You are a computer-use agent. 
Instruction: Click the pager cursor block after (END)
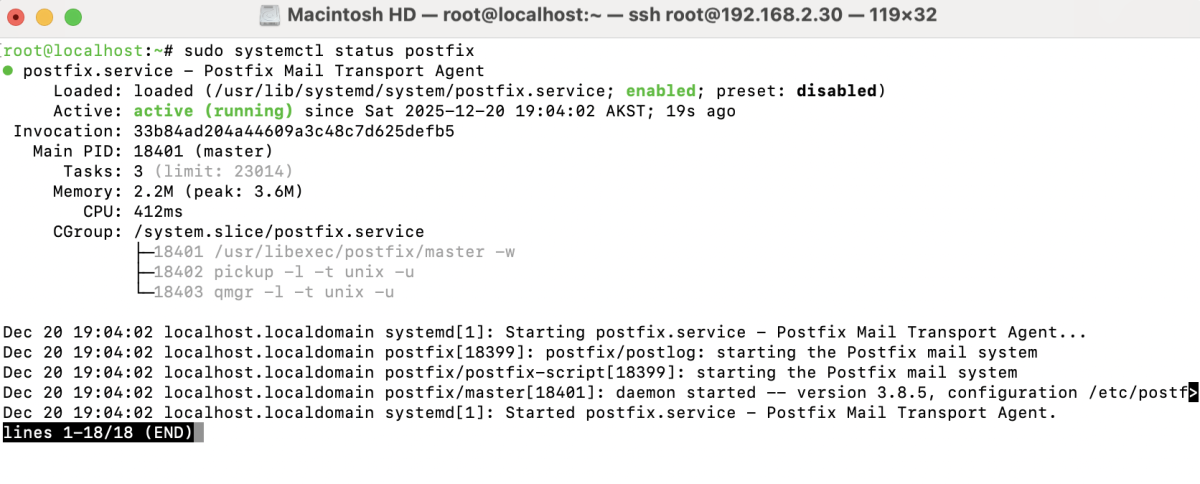click(199, 433)
